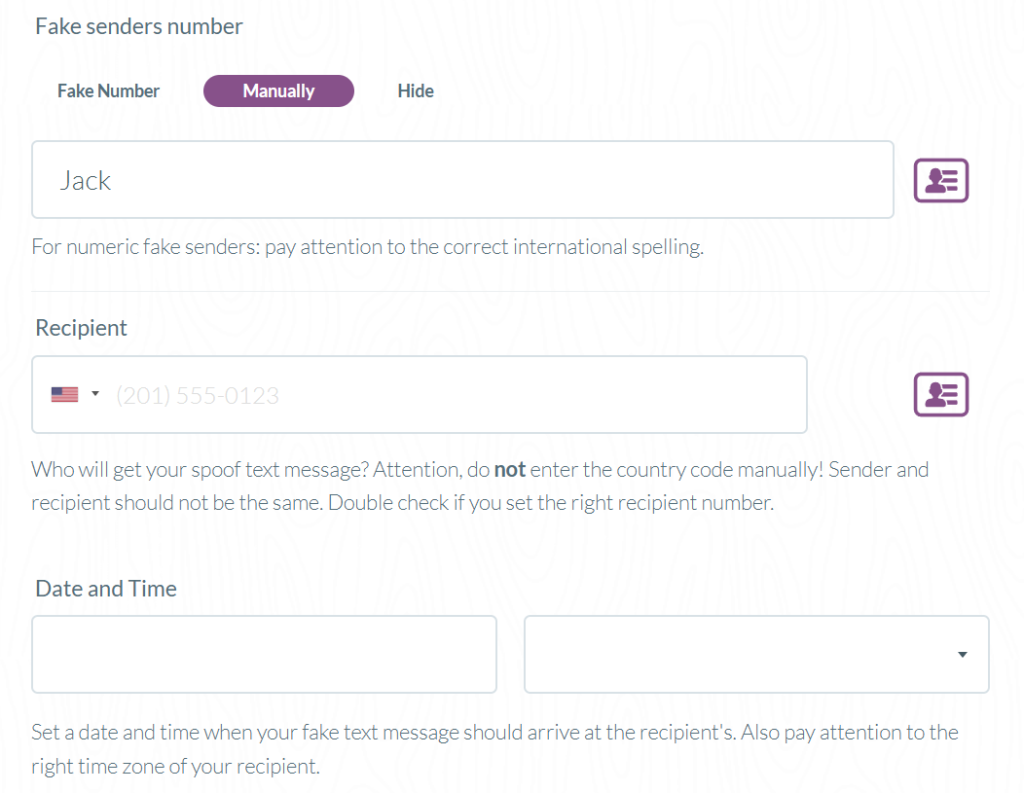
Task: Click the US flag icon in the Recipient field
Action: click(65, 395)
